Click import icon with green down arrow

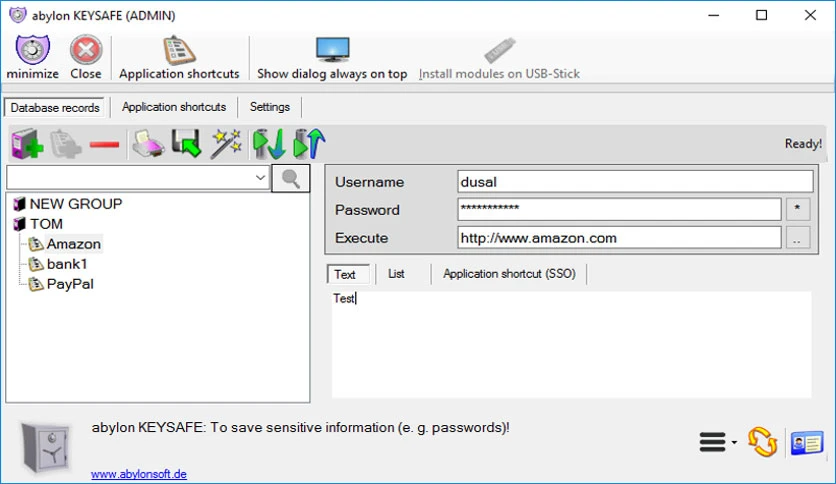point(270,144)
